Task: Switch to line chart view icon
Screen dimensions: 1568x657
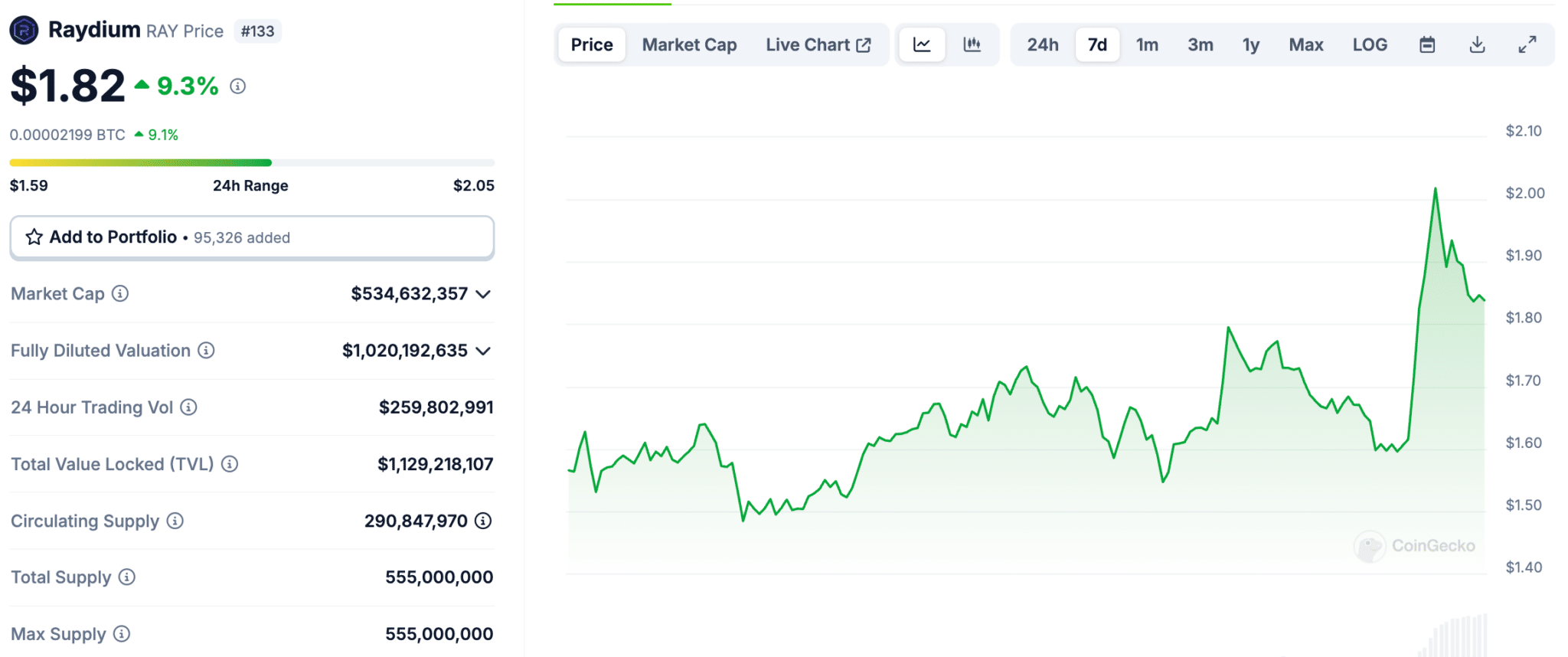Action: (922, 44)
